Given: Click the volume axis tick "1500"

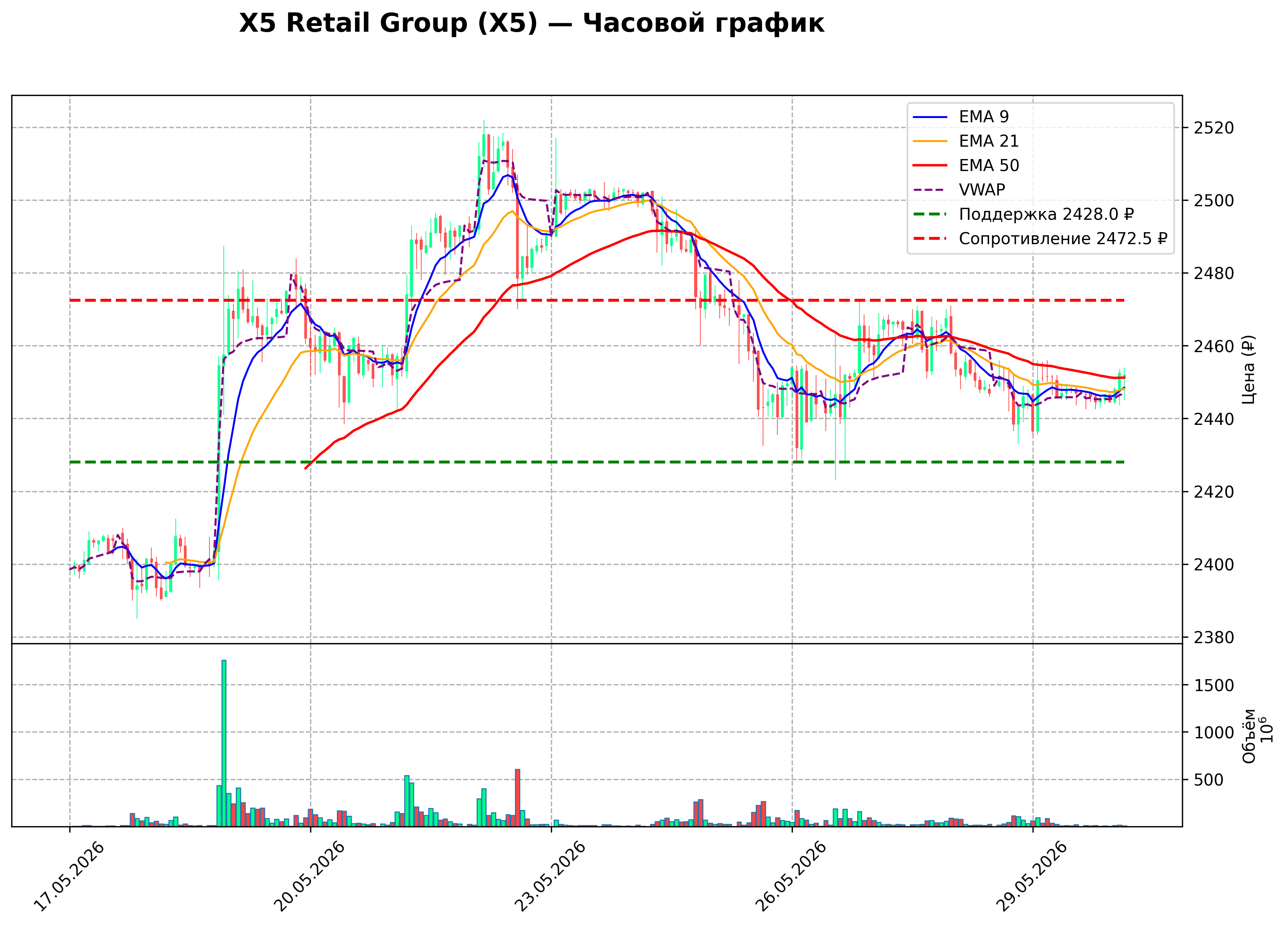Looking at the screenshot, I should [1214, 685].
